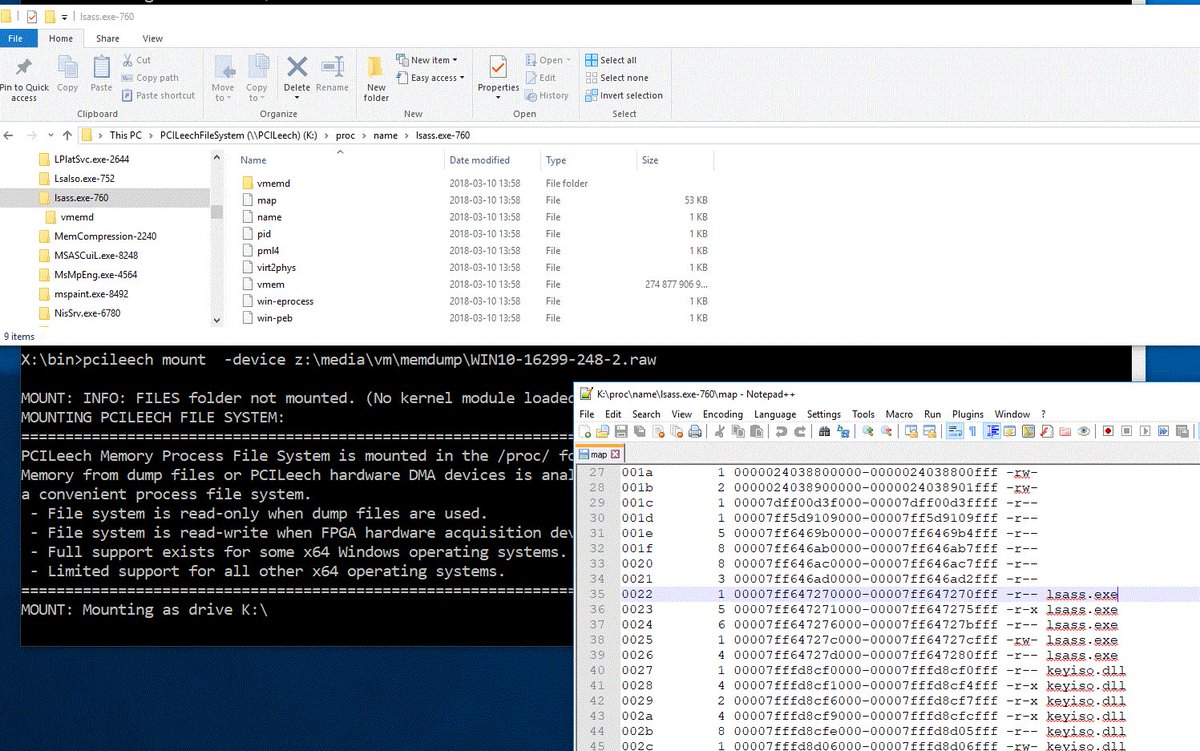The width and height of the screenshot is (1200, 751).
Task: Open the Encoding menu in Notepad++
Action: [722, 414]
